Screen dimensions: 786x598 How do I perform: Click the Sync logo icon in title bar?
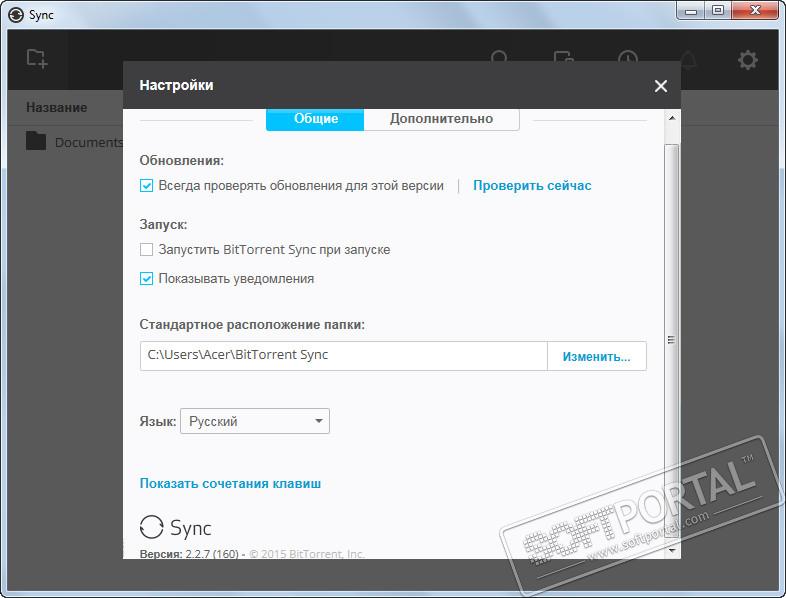pyautogui.click(x=16, y=15)
